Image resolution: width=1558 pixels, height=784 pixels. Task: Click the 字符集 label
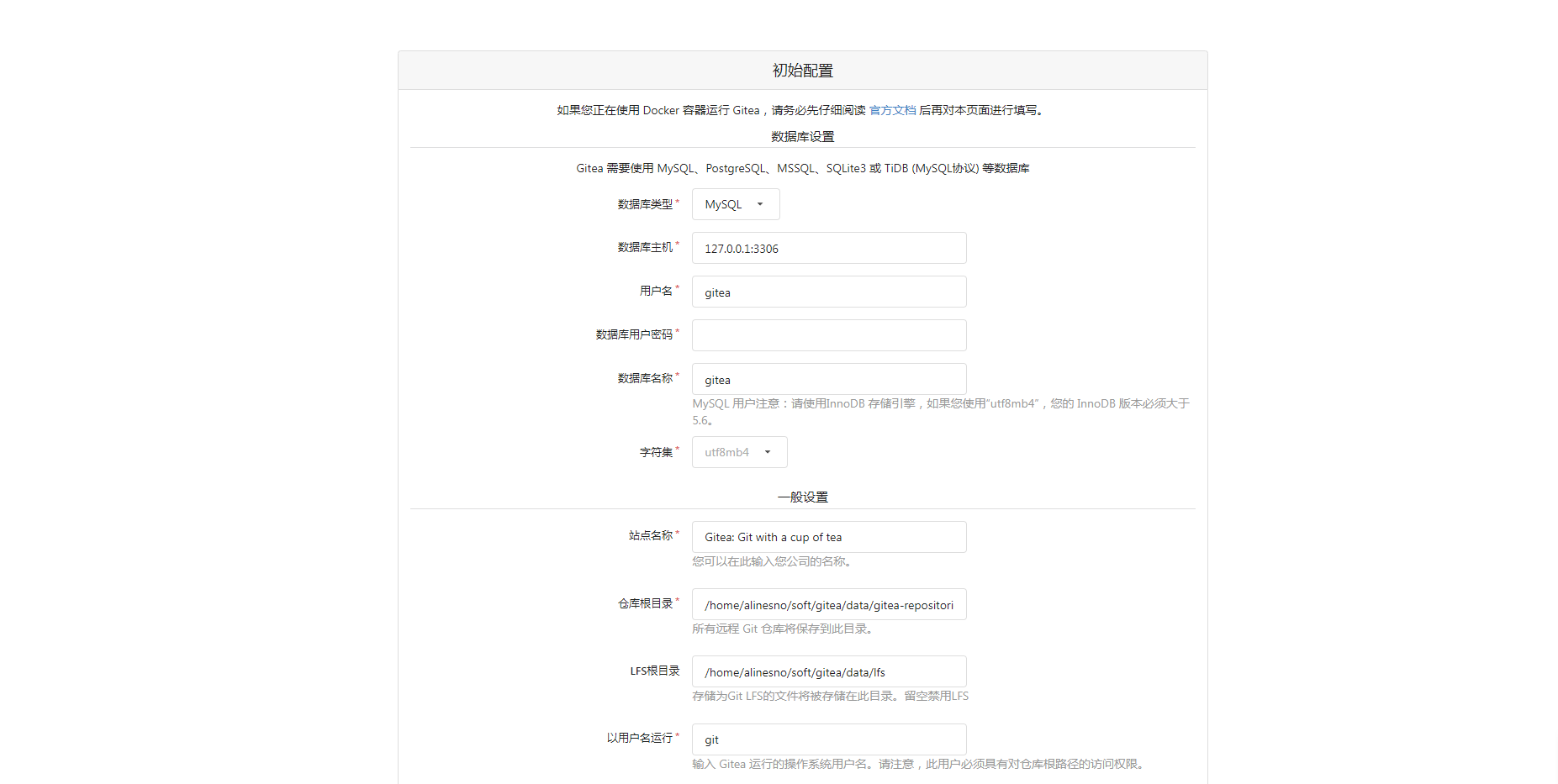(x=656, y=452)
